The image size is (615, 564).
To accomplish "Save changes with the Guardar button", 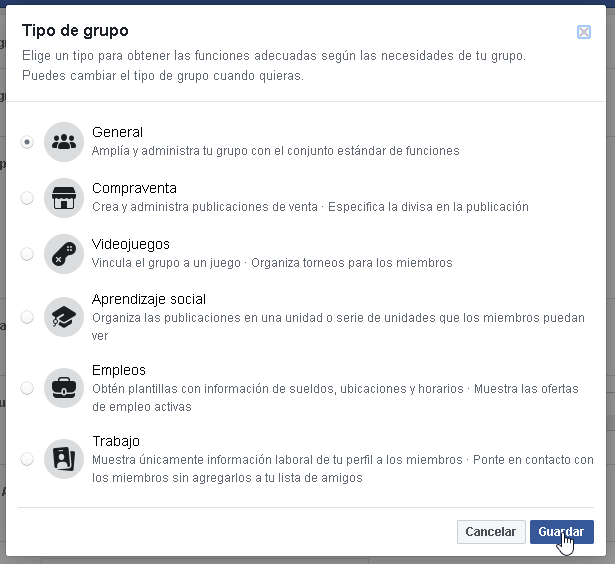I will (562, 532).
